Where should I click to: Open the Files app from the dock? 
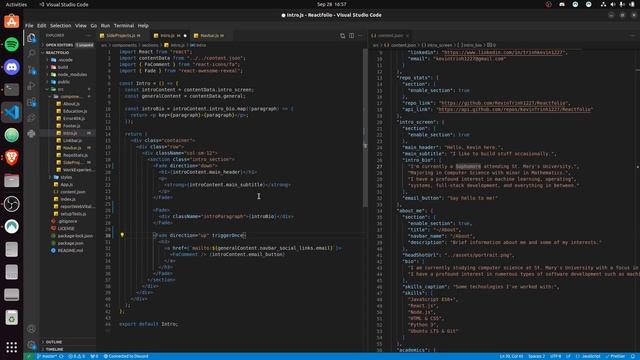11,180
